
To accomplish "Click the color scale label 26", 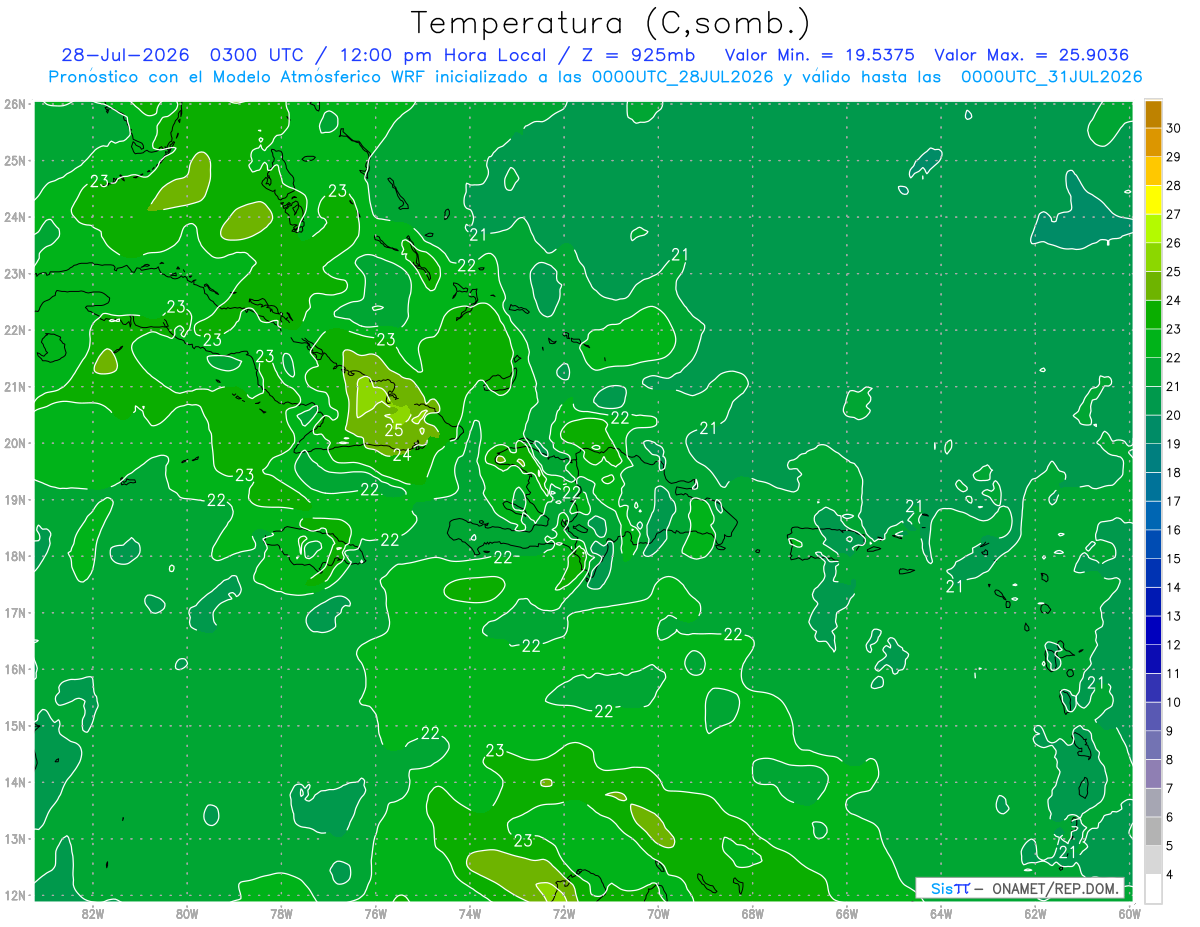I will pyautogui.click(x=1174, y=243).
